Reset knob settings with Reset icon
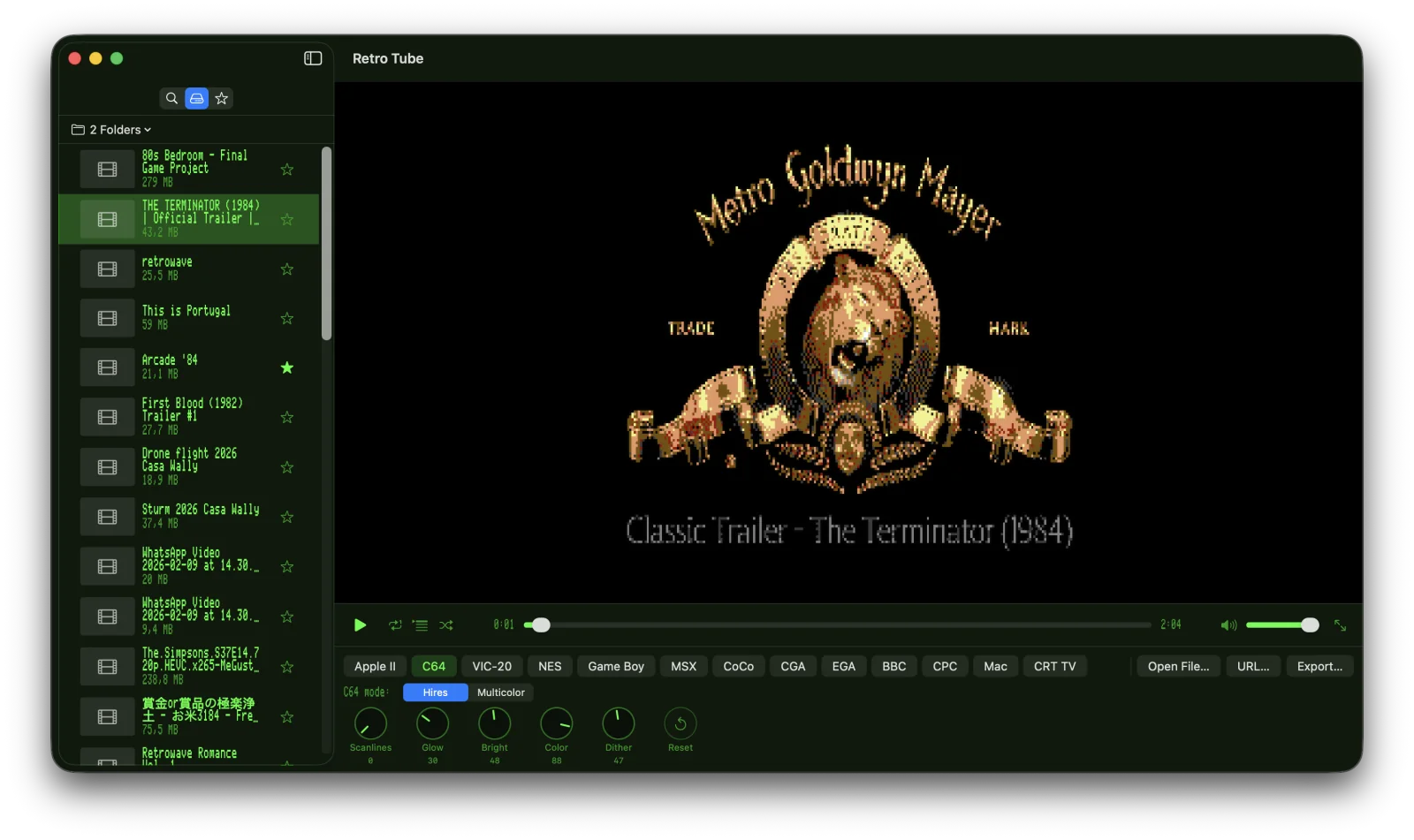Screen dimensions: 1414x840 click(680, 724)
